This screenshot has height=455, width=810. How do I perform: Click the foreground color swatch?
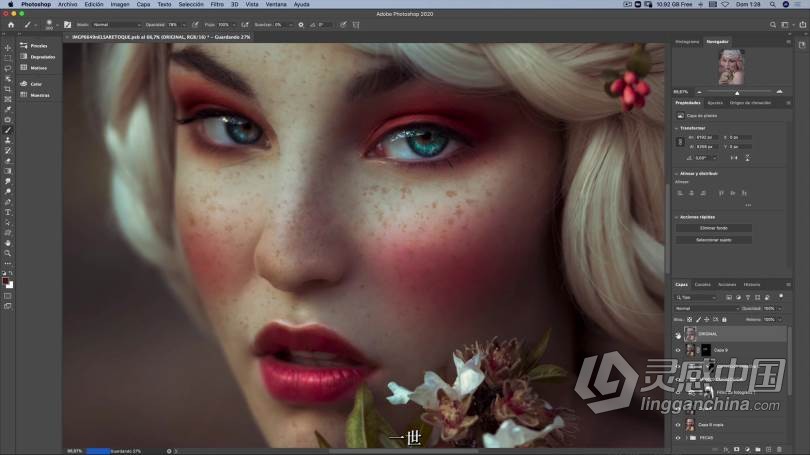[6, 281]
